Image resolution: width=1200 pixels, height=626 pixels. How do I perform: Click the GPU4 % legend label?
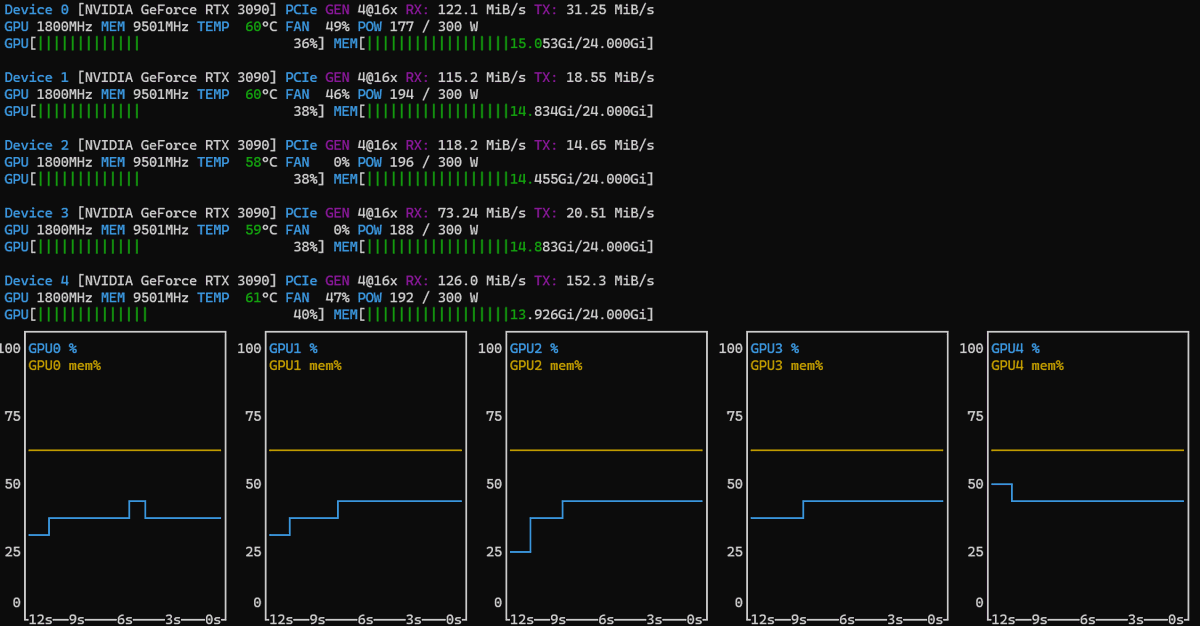click(x=1015, y=349)
